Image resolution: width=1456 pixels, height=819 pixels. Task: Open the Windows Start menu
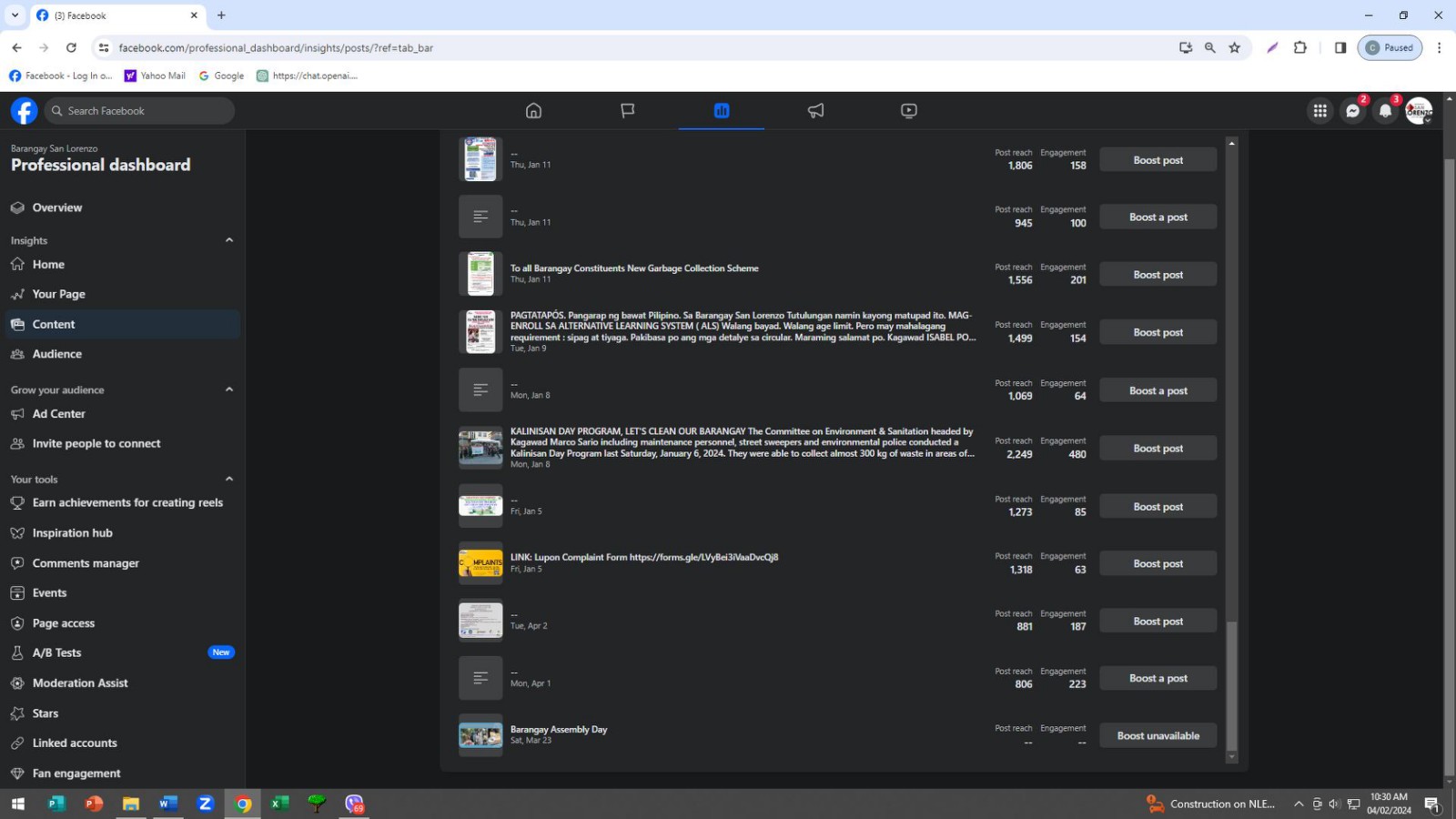point(17,804)
